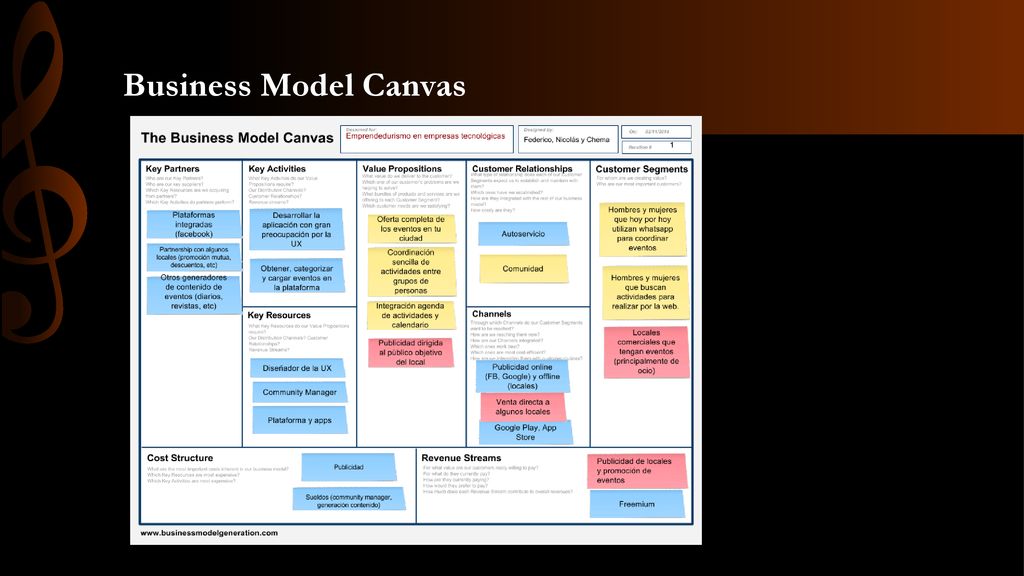
Task: Select the 'Key Resources' heading
Action: pyautogui.click(x=279, y=315)
